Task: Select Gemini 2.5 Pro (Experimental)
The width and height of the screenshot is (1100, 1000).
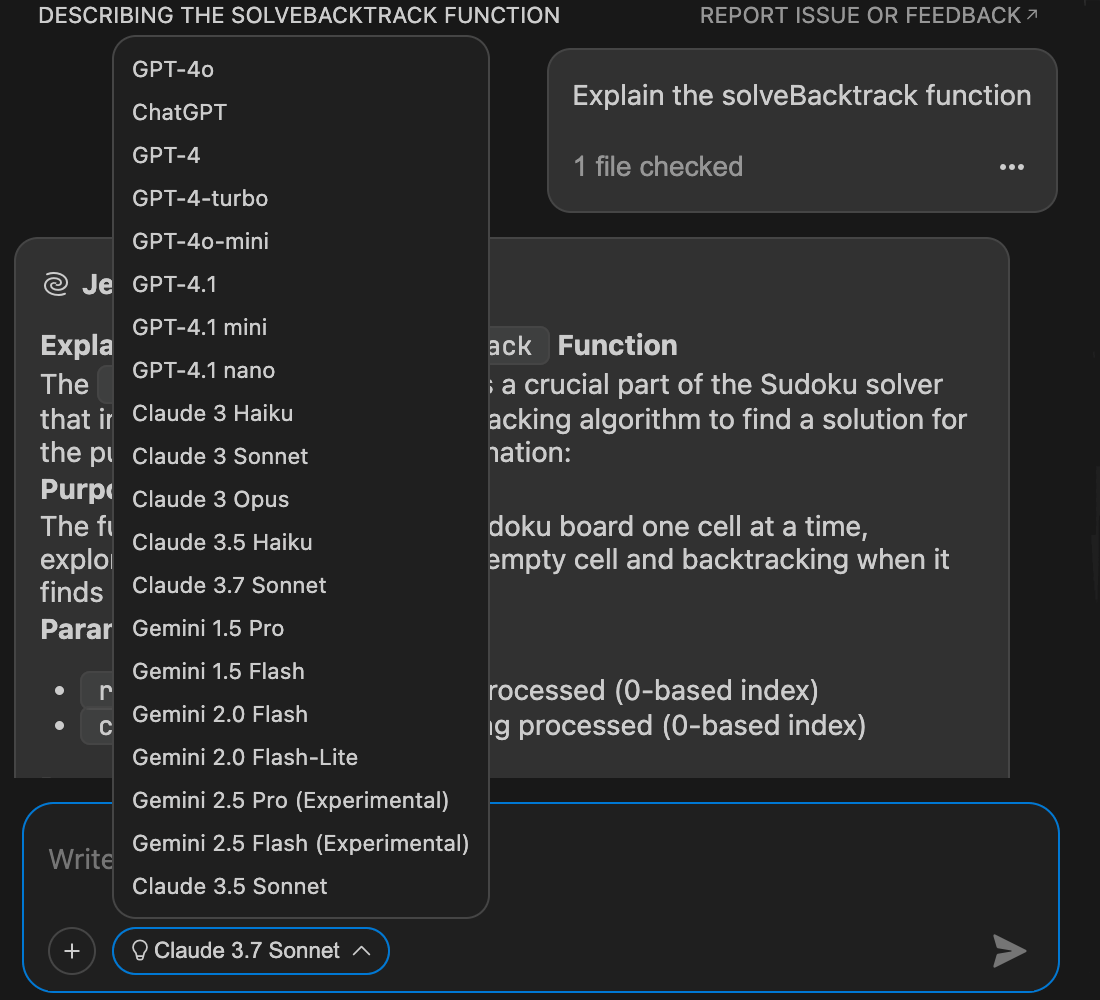Action: 290,800
